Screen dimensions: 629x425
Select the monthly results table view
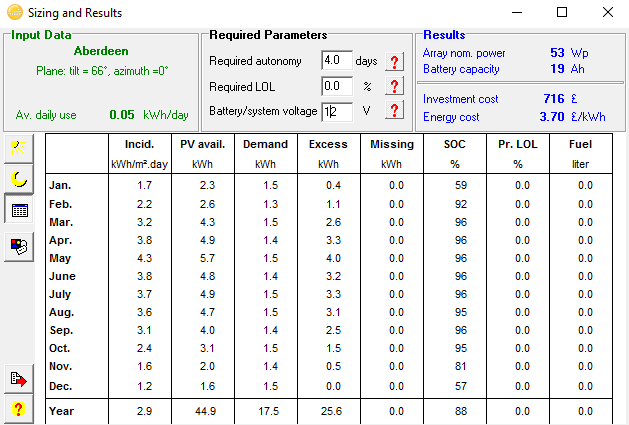click(19, 211)
